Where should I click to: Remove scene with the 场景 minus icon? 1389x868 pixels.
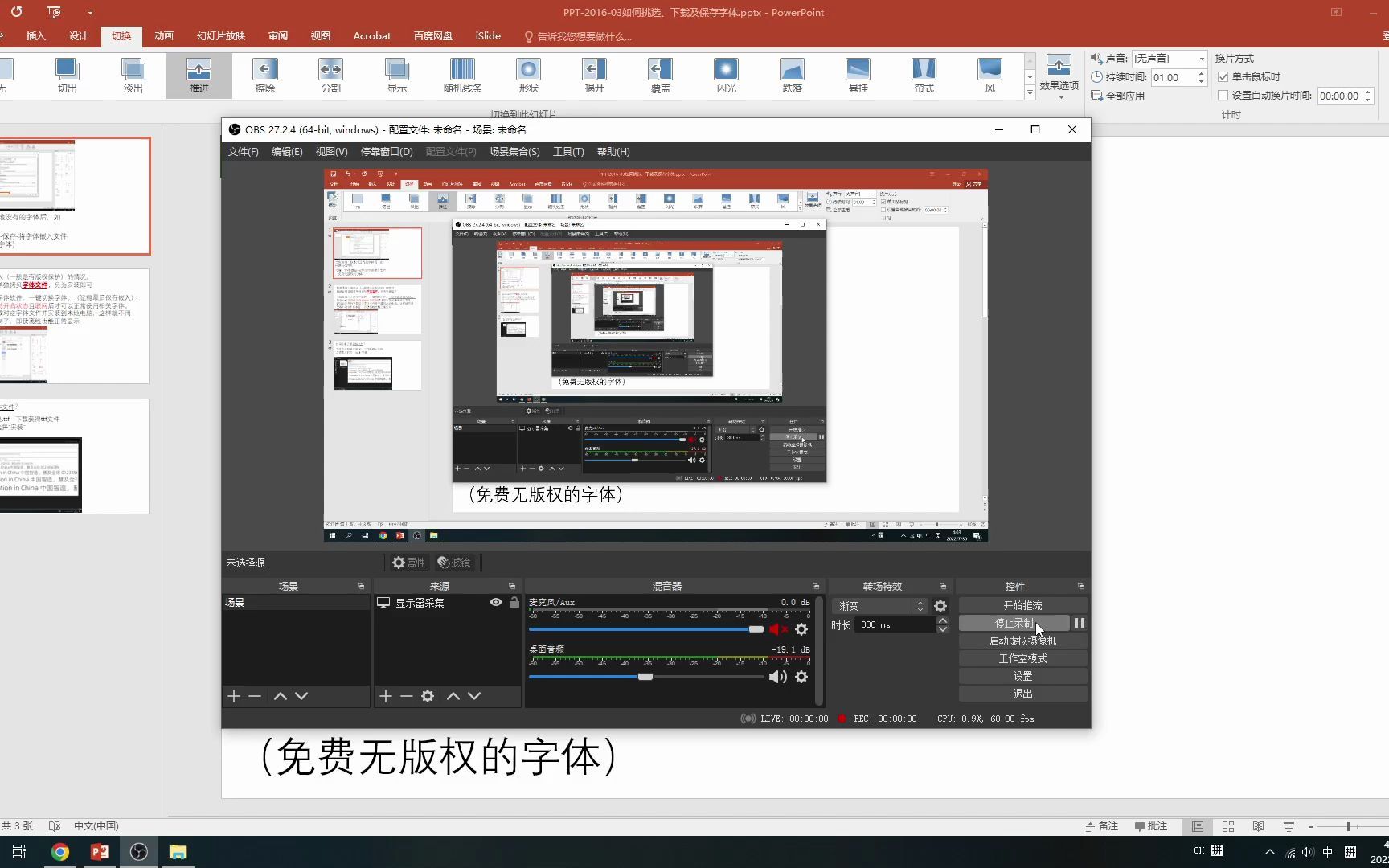[255, 696]
